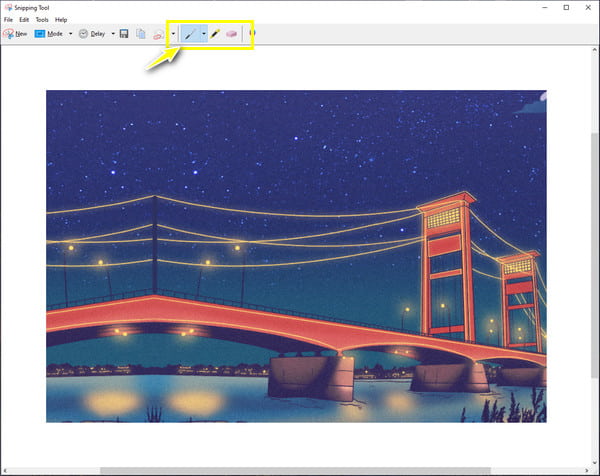Select the pink Eraser tool
600x476 pixels.
tap(232, 34)
